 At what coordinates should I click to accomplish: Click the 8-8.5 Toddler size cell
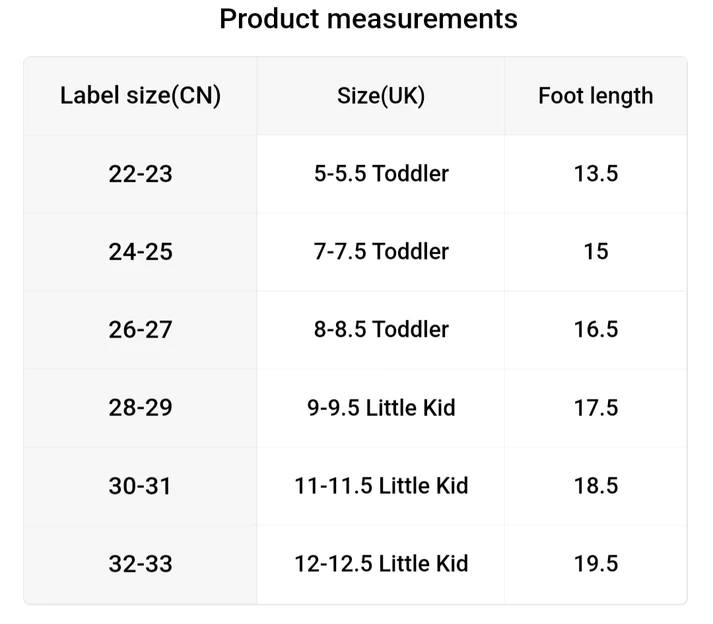381,329
